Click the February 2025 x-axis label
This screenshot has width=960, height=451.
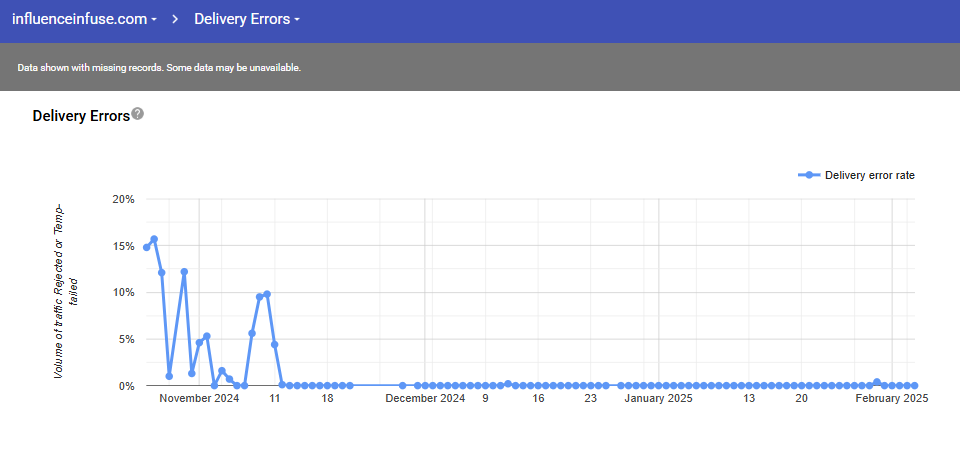[891, 398]
